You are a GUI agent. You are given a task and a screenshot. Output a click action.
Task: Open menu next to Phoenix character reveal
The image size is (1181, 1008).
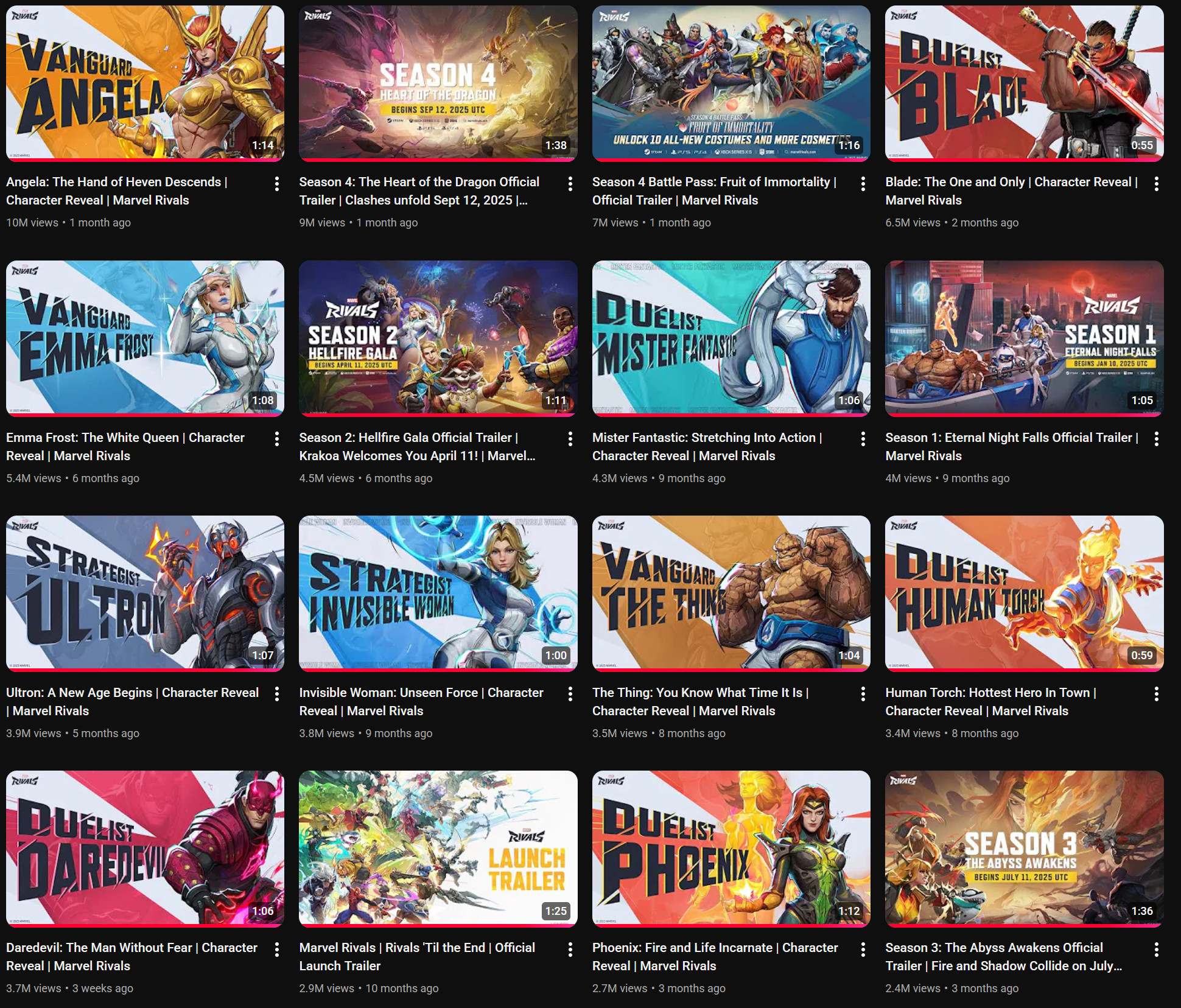pyautogui.click(x=863, y=950)
